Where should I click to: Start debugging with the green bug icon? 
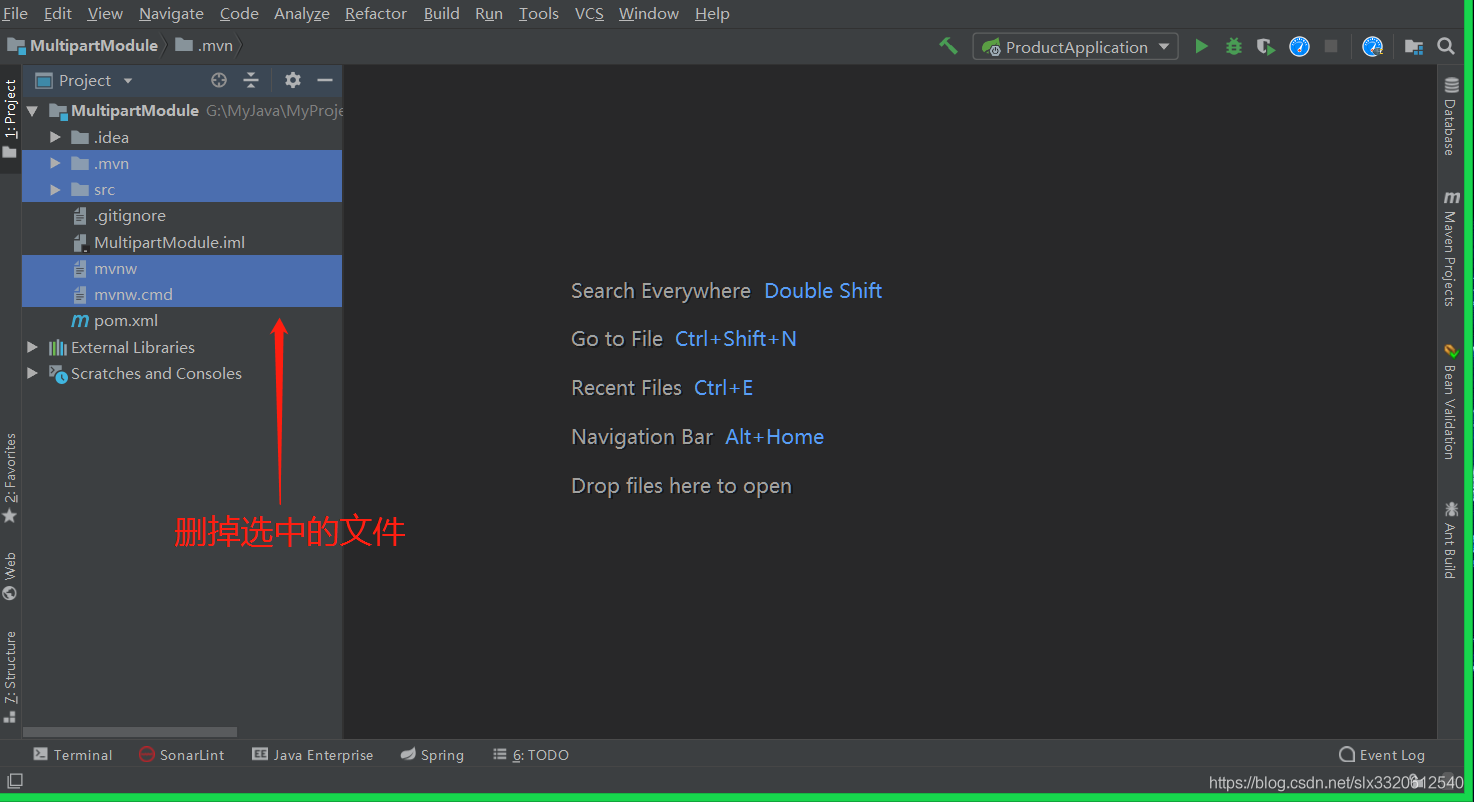pyautogui.click(x=1234, y=46)
